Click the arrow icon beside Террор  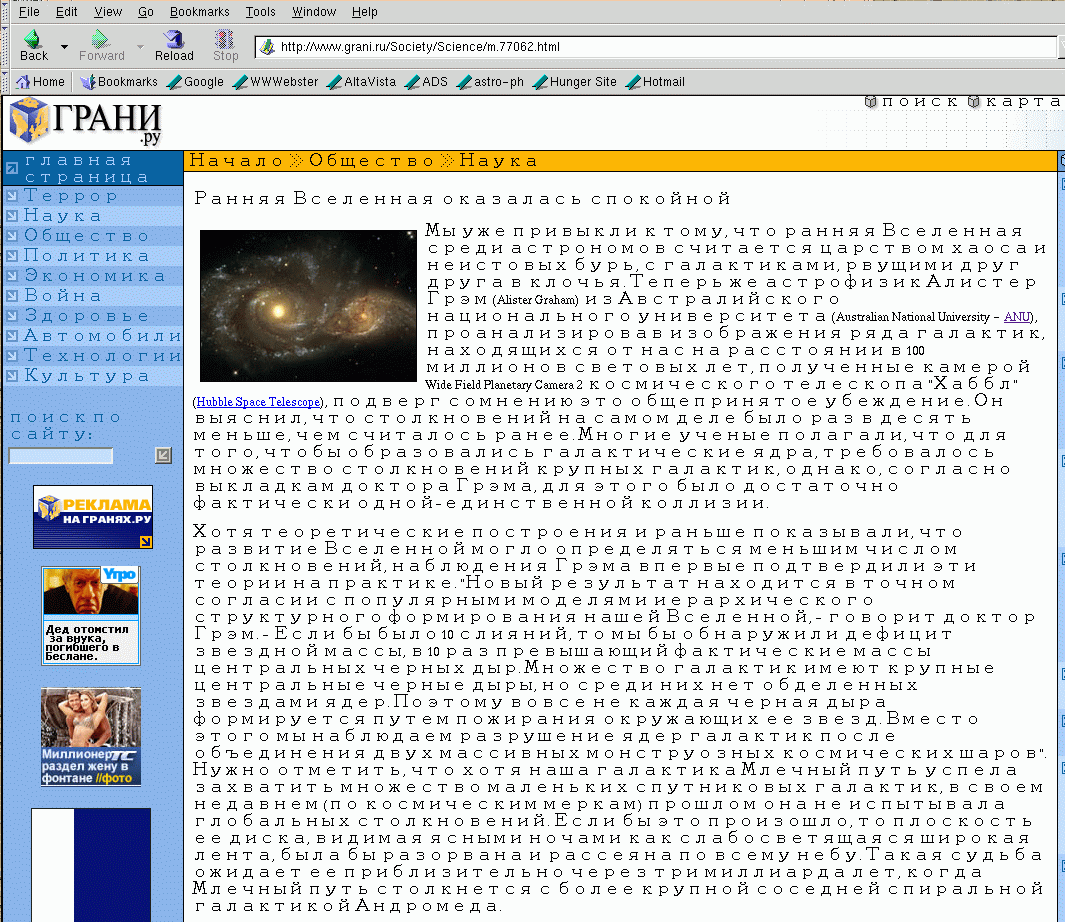12,196
